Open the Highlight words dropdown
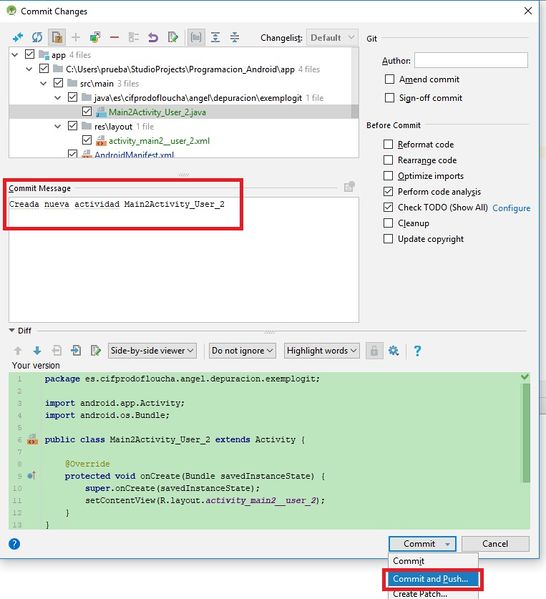Screen dimensions: 546x599 322,351
